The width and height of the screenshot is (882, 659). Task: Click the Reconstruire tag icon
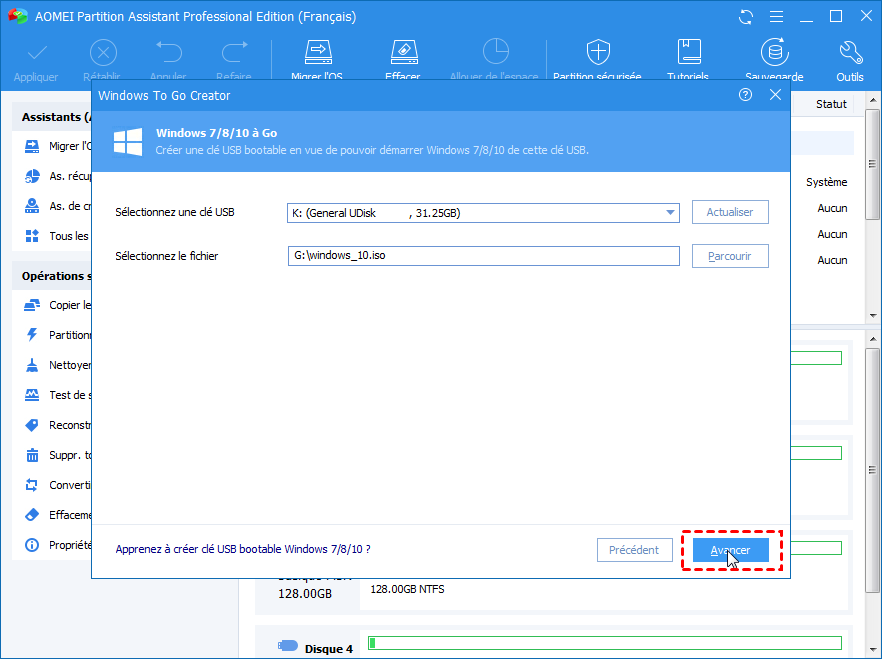[32, 425]
